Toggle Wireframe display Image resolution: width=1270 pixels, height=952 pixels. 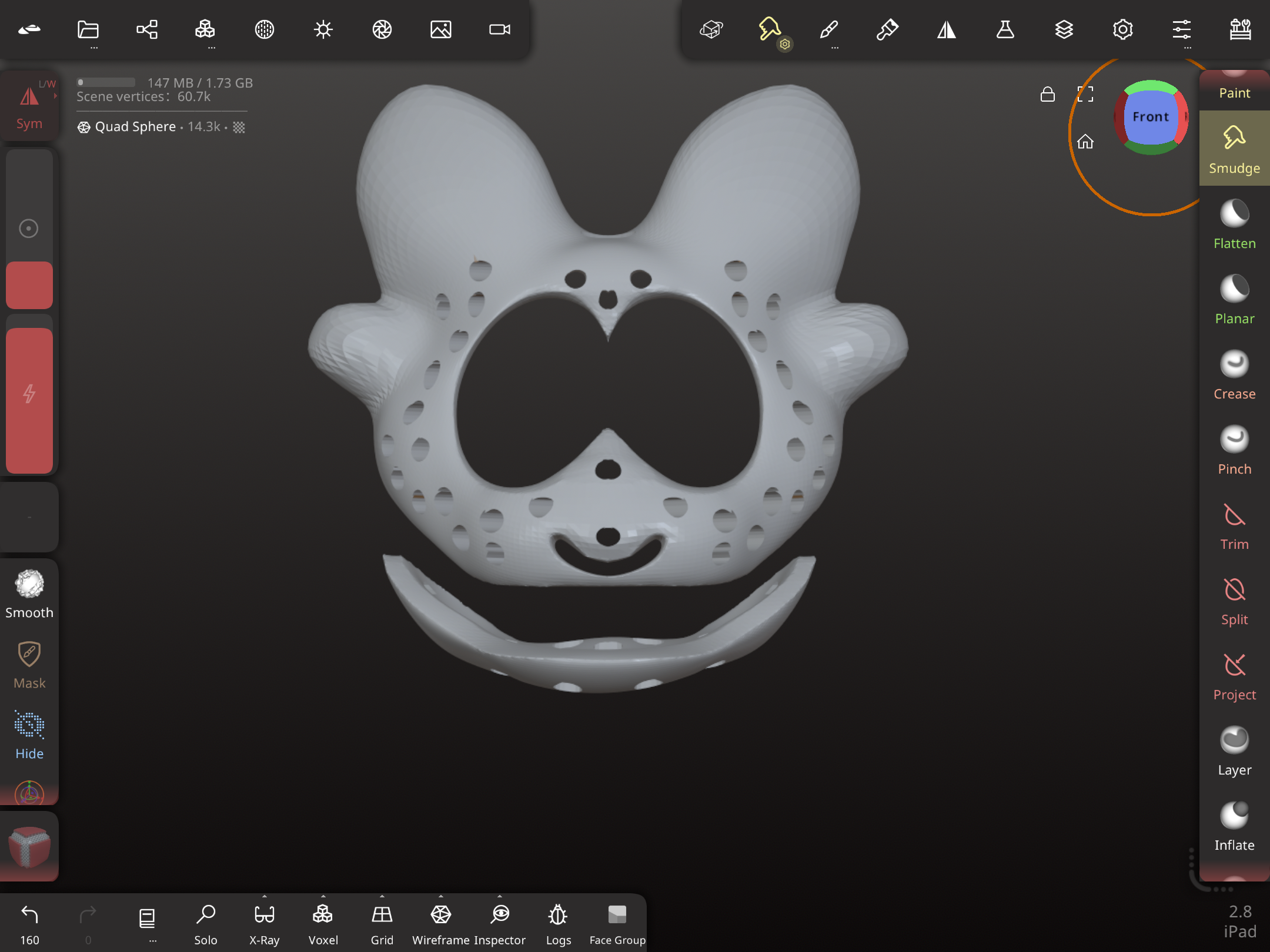click(441, 924)
